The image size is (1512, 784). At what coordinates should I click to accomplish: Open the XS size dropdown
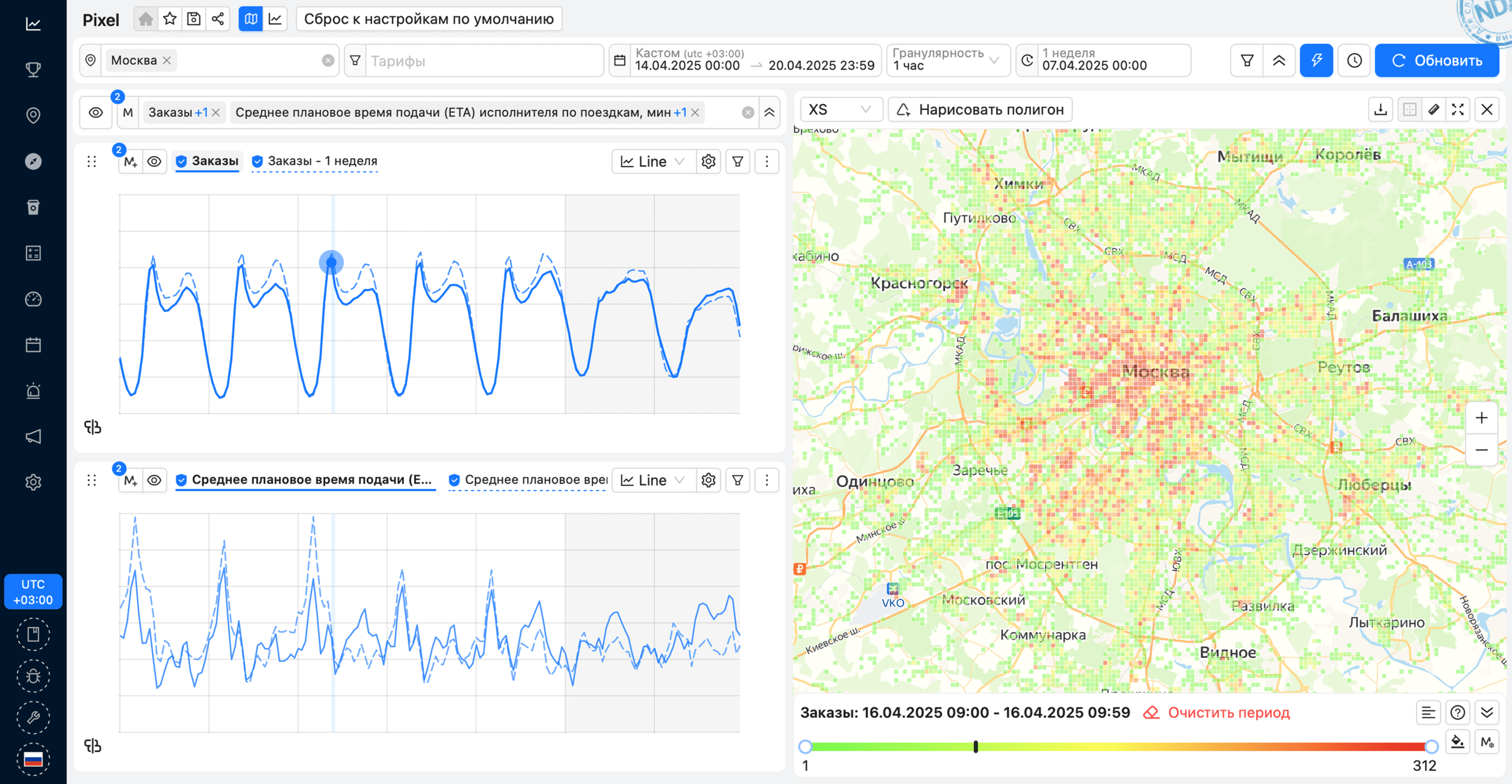(x=840, y=110)
